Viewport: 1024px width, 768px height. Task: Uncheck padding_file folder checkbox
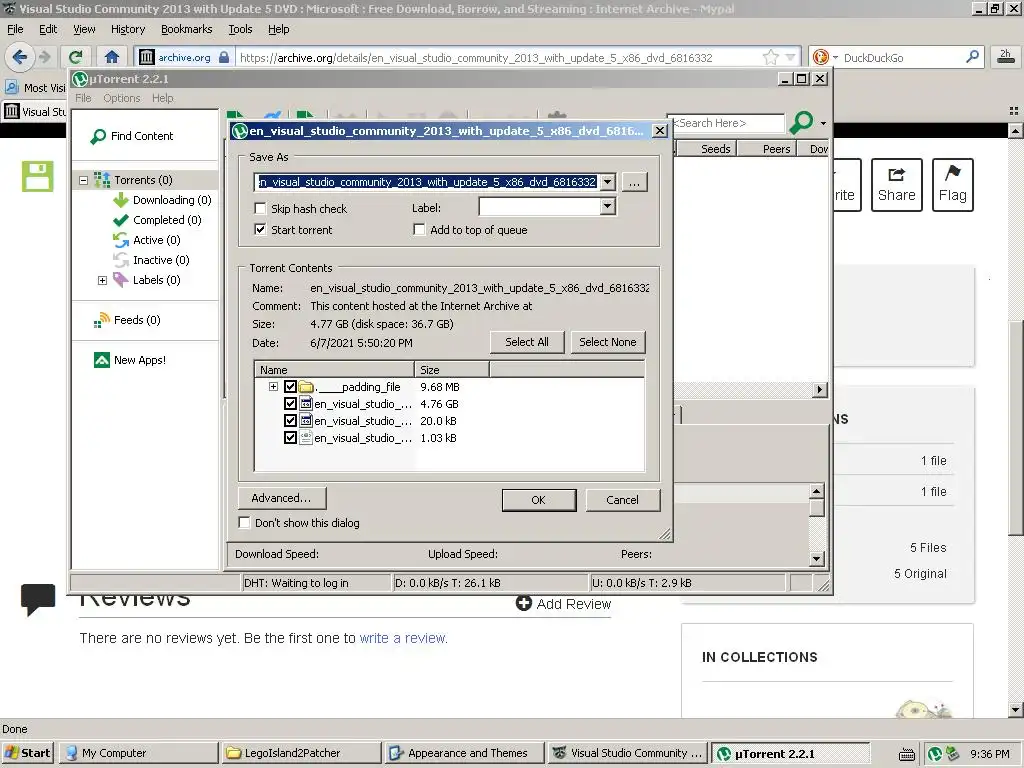(291, 387)
